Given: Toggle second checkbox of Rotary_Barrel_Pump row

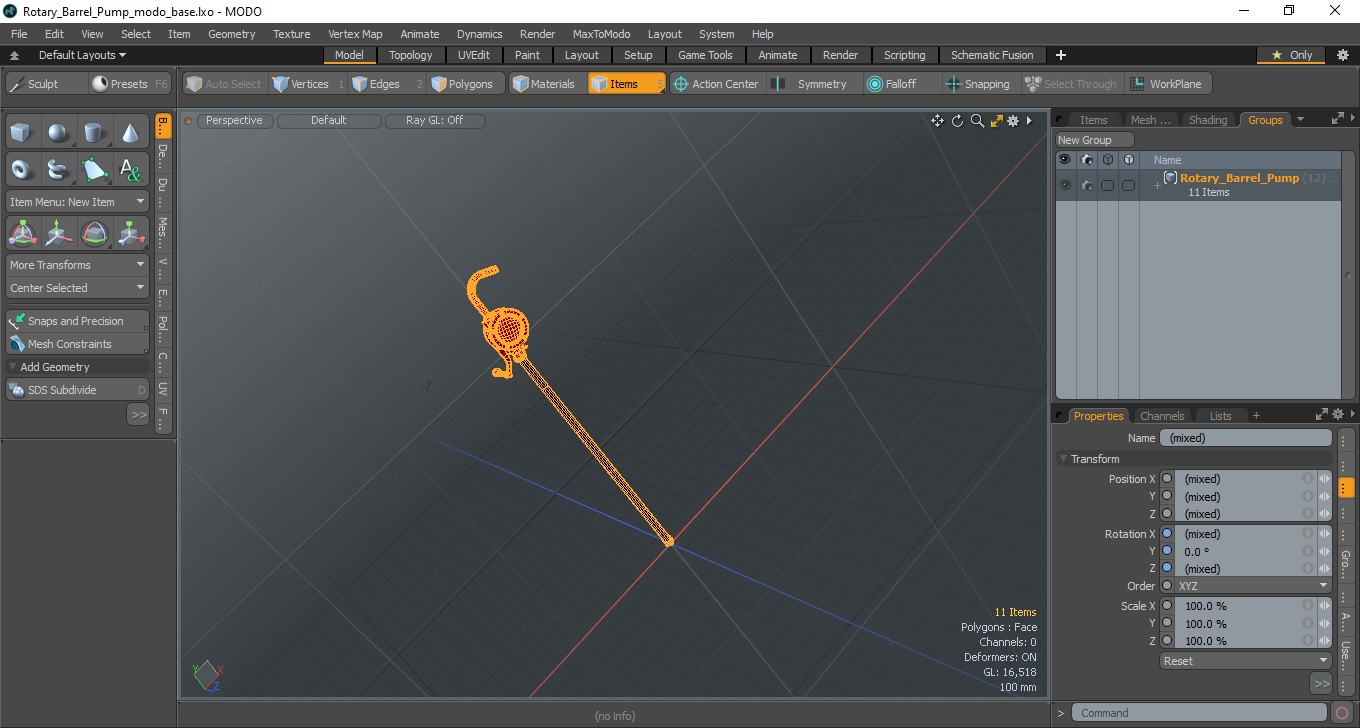Looking at the screenshot, I should click(x=1128, y=185).
